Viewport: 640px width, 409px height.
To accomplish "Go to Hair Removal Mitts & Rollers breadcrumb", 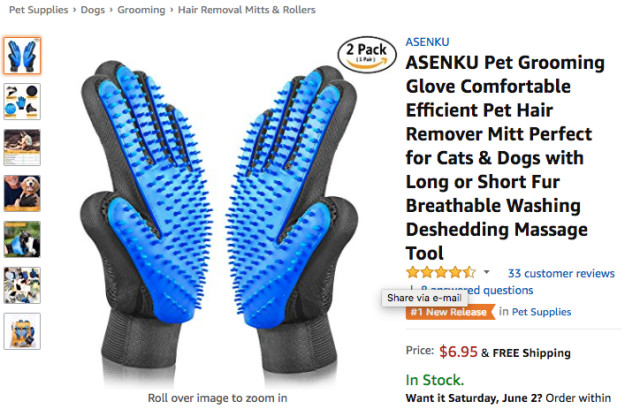I will (247, 10).
